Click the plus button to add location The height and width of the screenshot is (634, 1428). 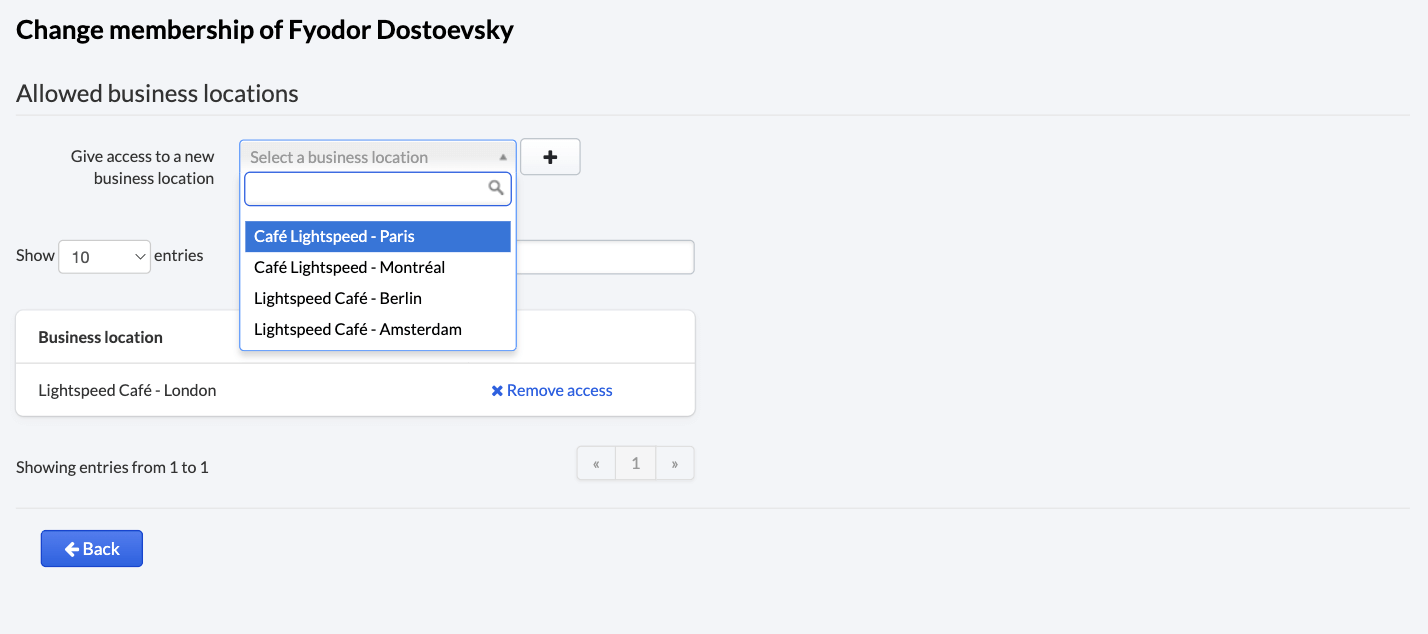coord(550,157)
